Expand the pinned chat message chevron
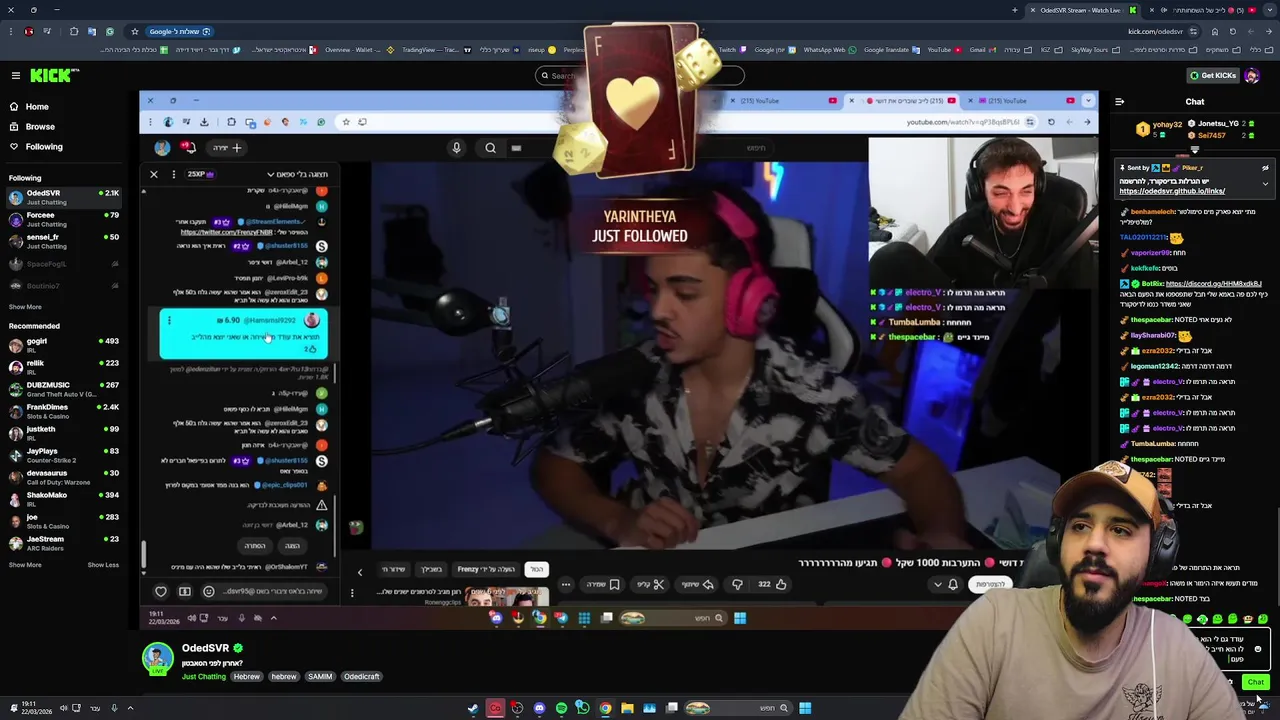The height and width of the screenshot is (720, 1280). coord(1265,184)
